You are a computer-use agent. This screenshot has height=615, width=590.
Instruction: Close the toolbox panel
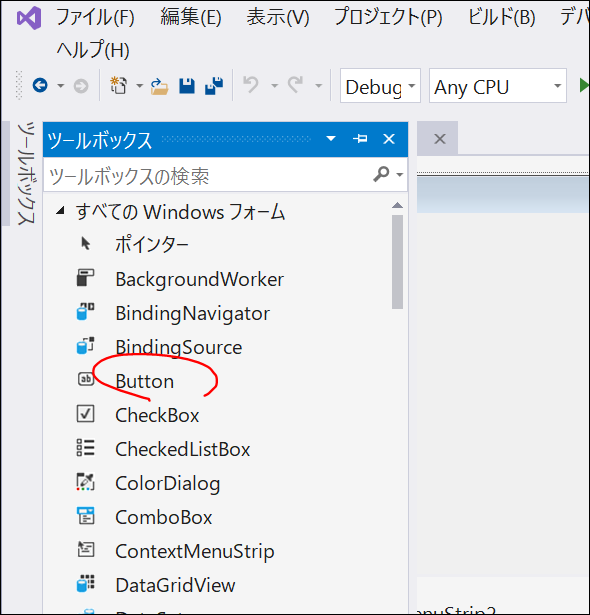coord(389,138)
